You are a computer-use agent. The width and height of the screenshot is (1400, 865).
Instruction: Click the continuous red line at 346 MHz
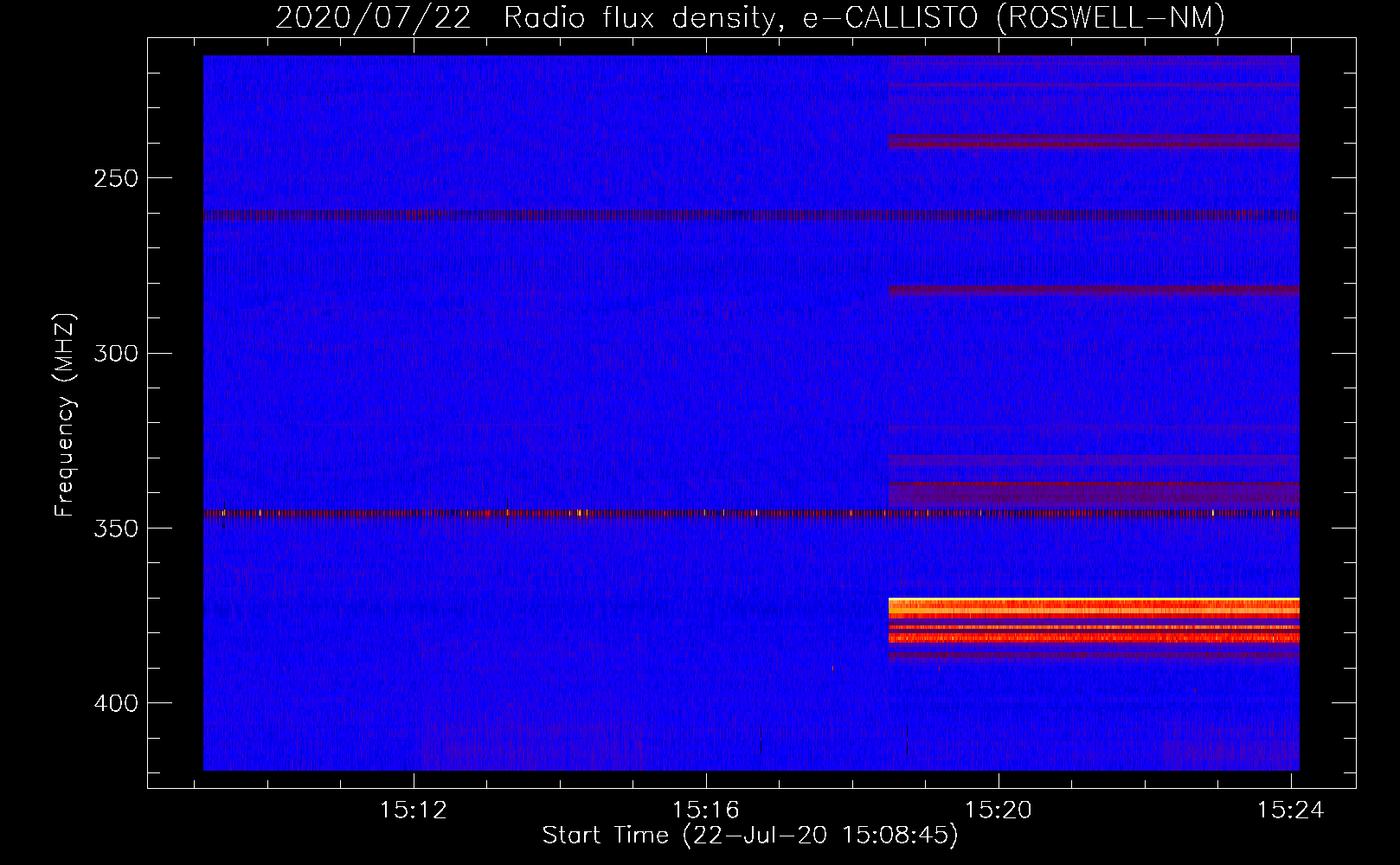pyautogui.click(x=751, y=513)
